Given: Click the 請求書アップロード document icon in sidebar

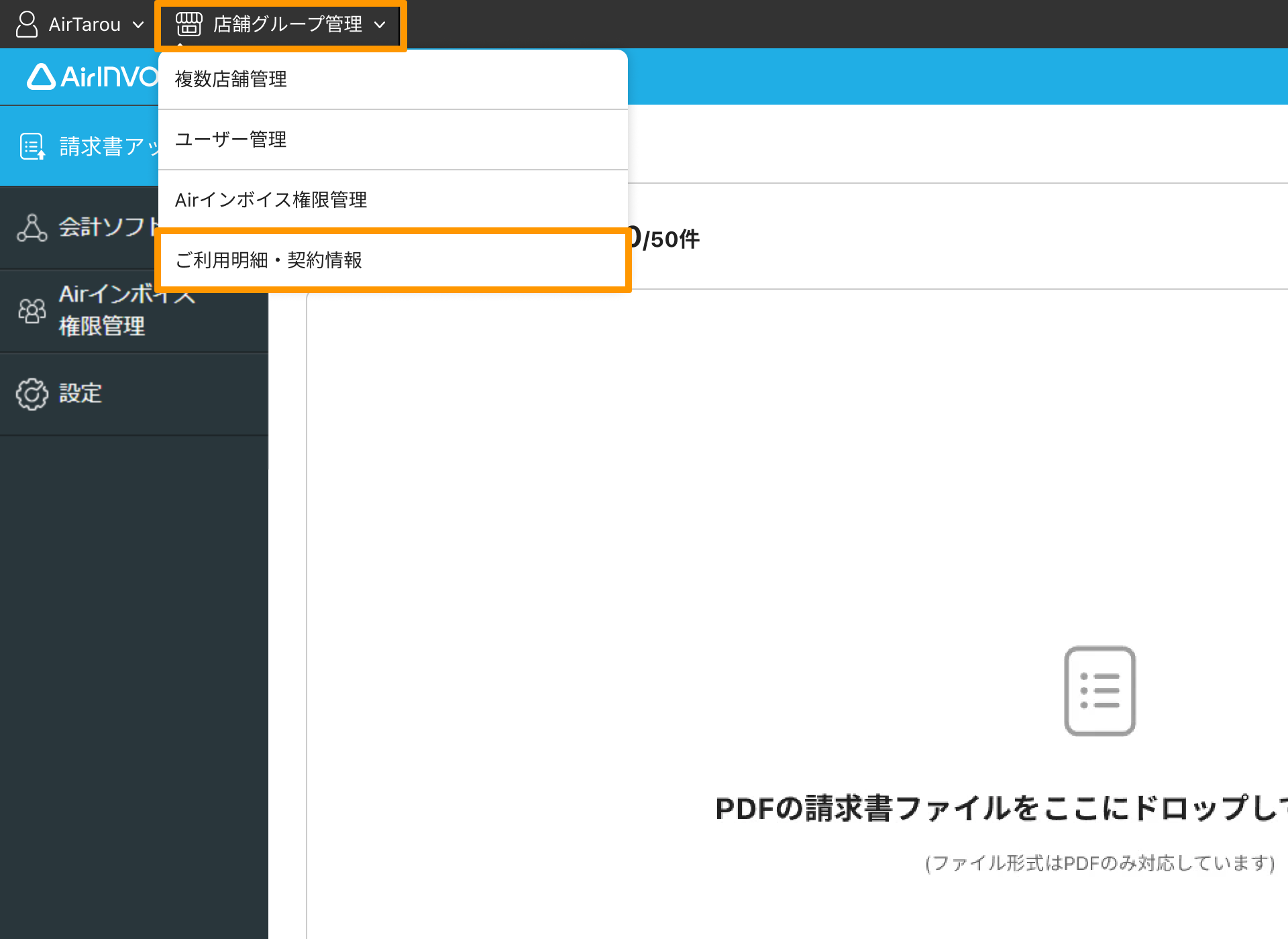Looking at the screenshot, I should pyautogui.click(x=32, y=146).
